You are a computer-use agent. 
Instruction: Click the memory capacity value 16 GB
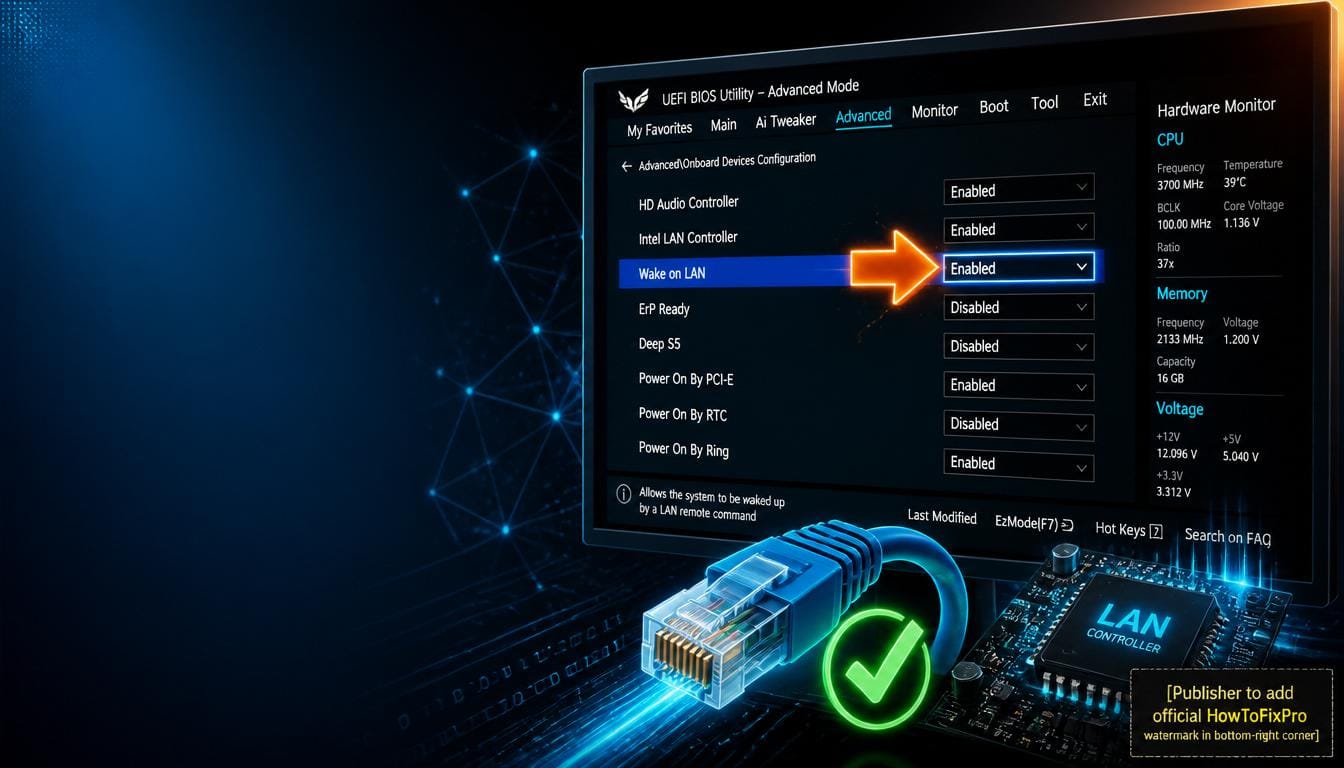(1170, 379)
